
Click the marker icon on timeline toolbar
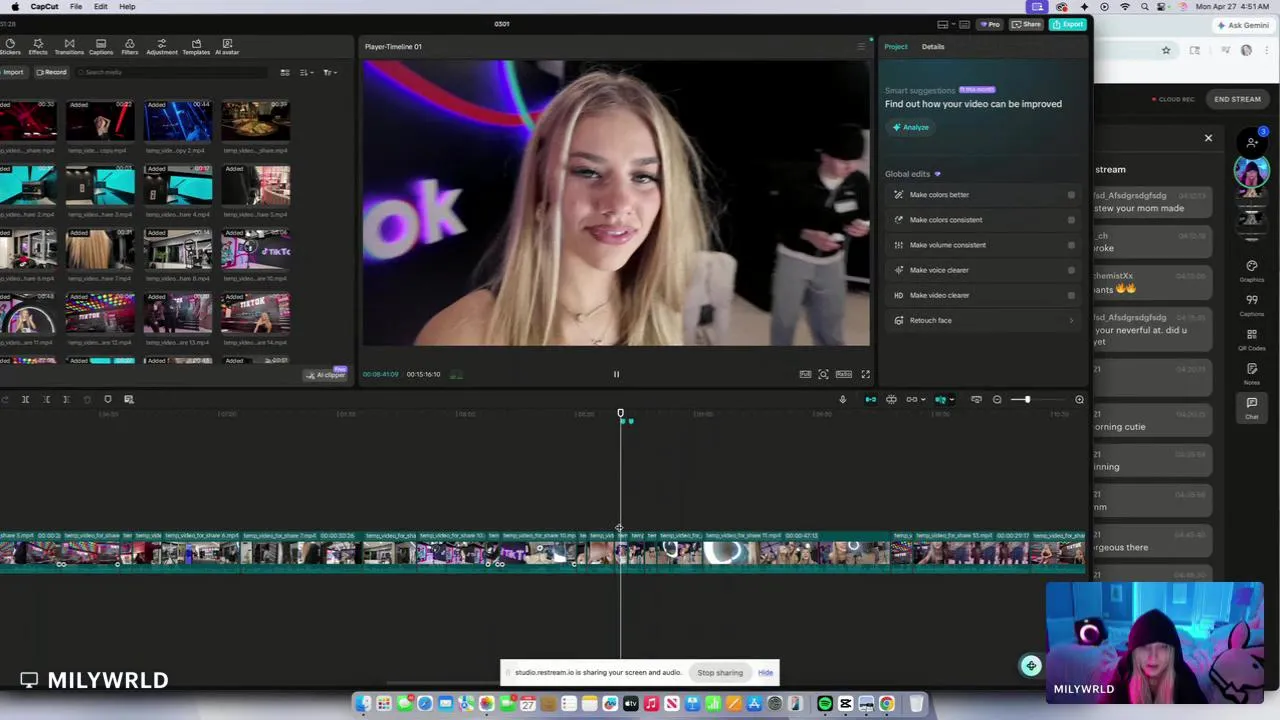tap(108, 399)
